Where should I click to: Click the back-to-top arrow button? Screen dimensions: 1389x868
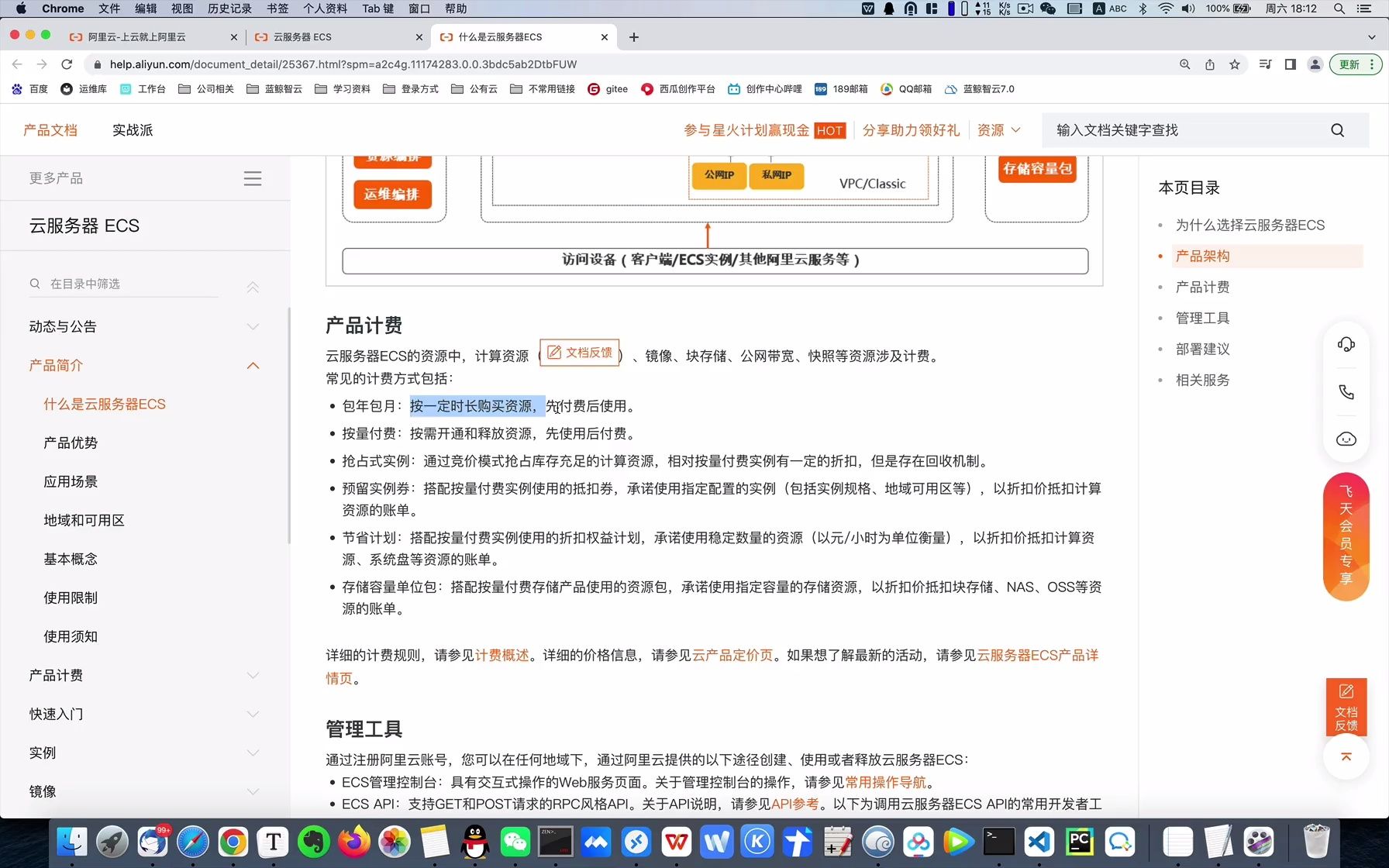(x=1346, y=757)
